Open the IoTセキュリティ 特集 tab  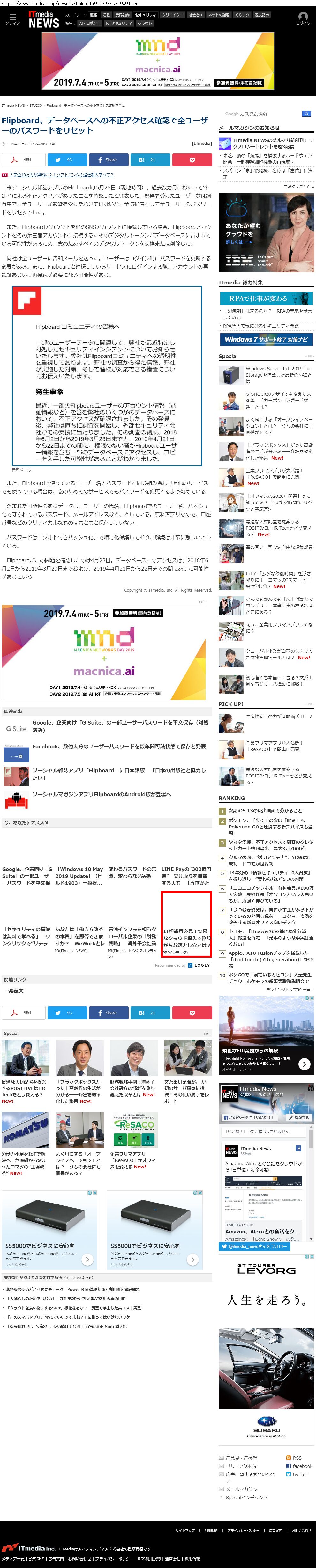click(119, 23)
